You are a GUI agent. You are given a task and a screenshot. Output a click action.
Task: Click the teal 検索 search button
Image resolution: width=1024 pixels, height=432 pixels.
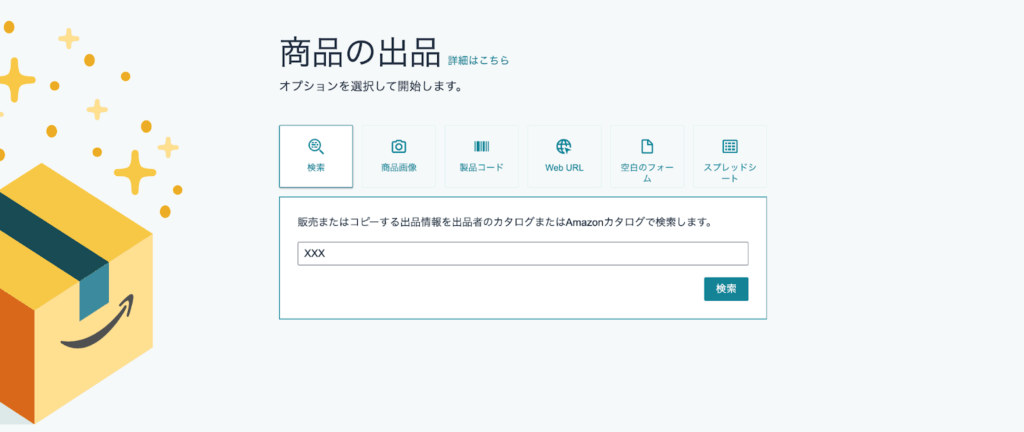[726, 289]
